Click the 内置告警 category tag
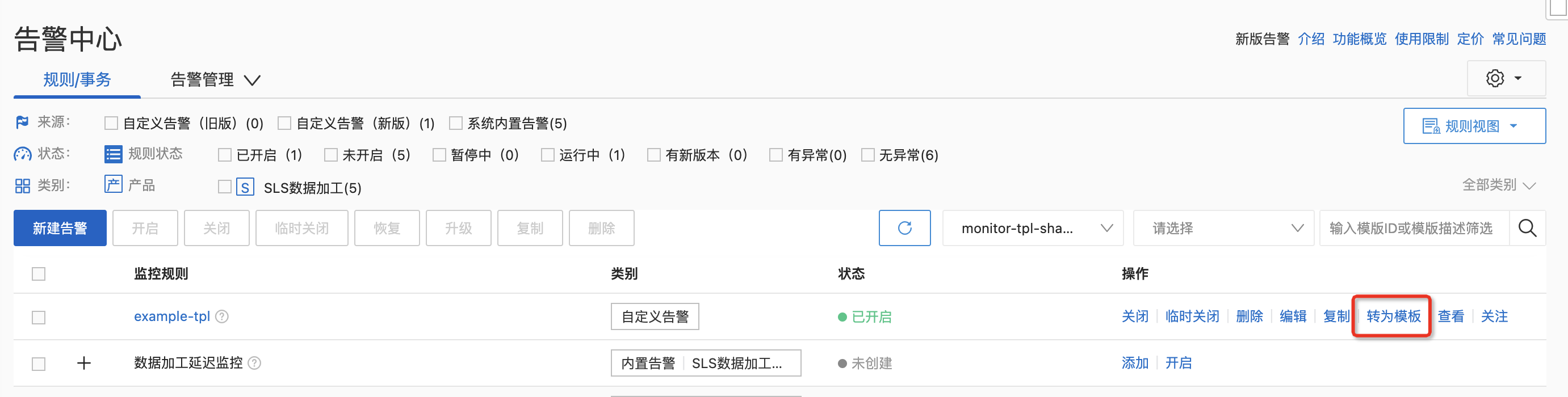 point(648,363)
